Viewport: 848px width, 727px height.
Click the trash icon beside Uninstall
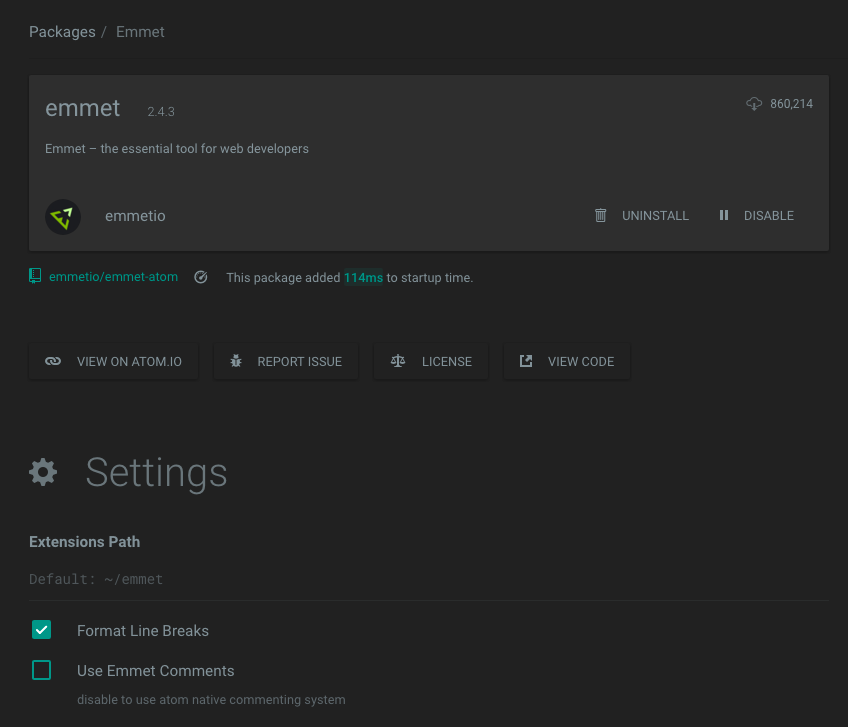[600, 215]
